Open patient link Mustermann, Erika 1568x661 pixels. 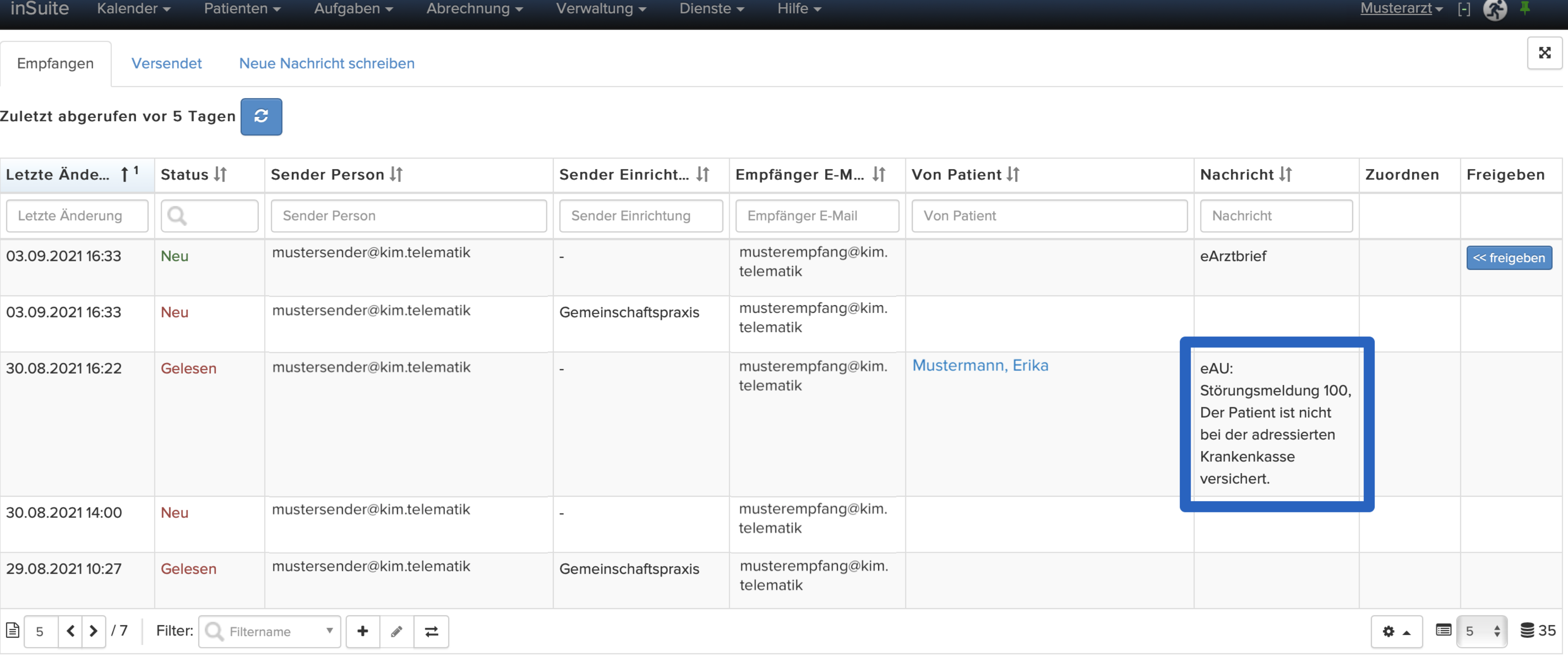tap(980, 365)
